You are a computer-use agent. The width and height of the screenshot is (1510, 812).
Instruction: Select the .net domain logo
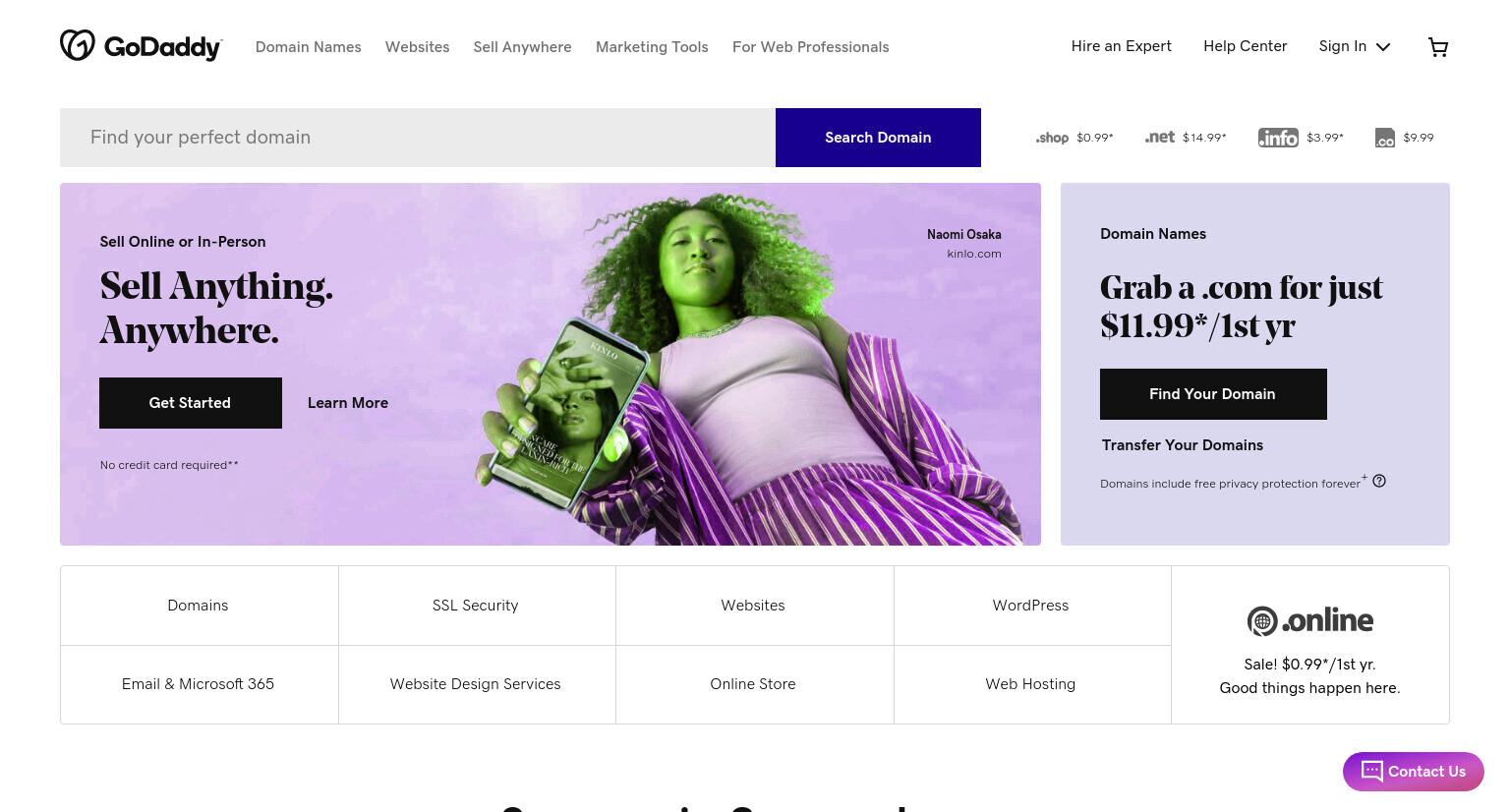(1159, 138)
